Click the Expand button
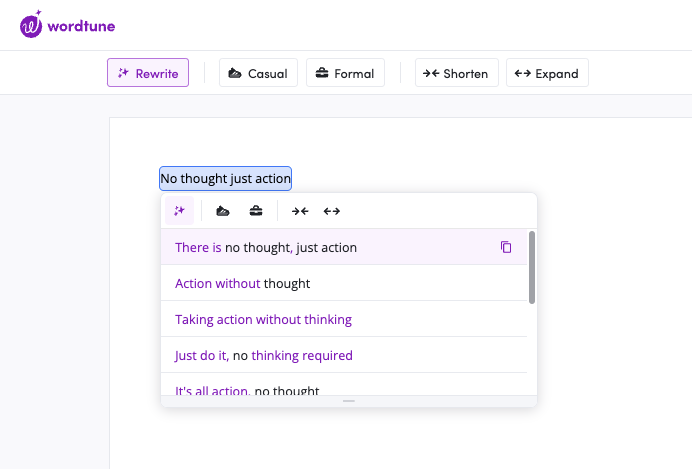The height and width of the screenshot is (469, 692). (x=547, y=73)
